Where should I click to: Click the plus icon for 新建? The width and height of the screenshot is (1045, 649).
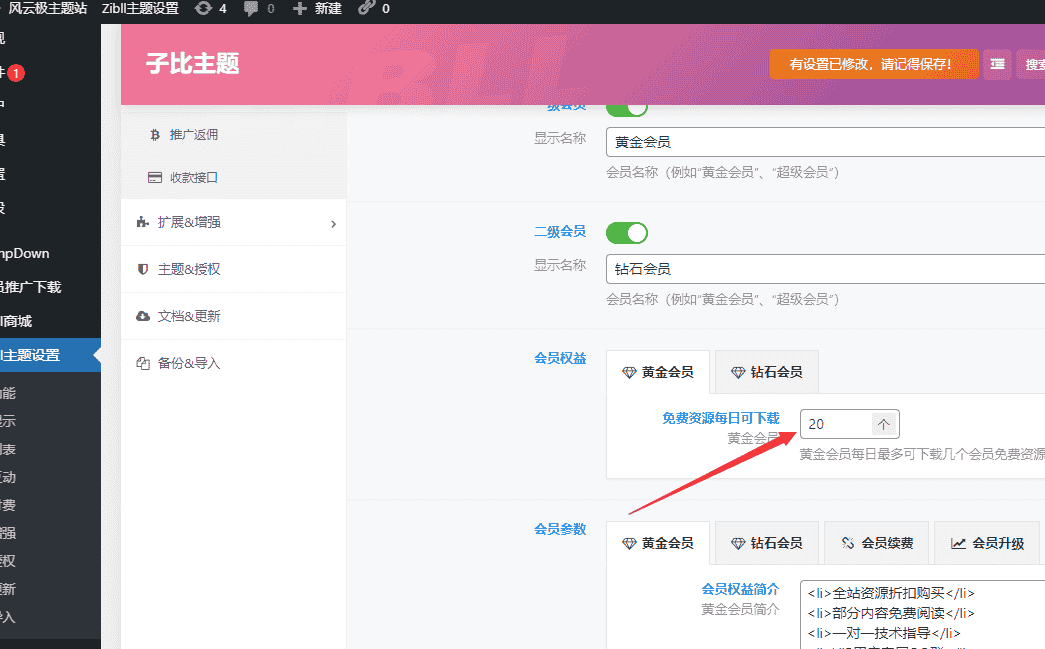click(x=299, y=9)
